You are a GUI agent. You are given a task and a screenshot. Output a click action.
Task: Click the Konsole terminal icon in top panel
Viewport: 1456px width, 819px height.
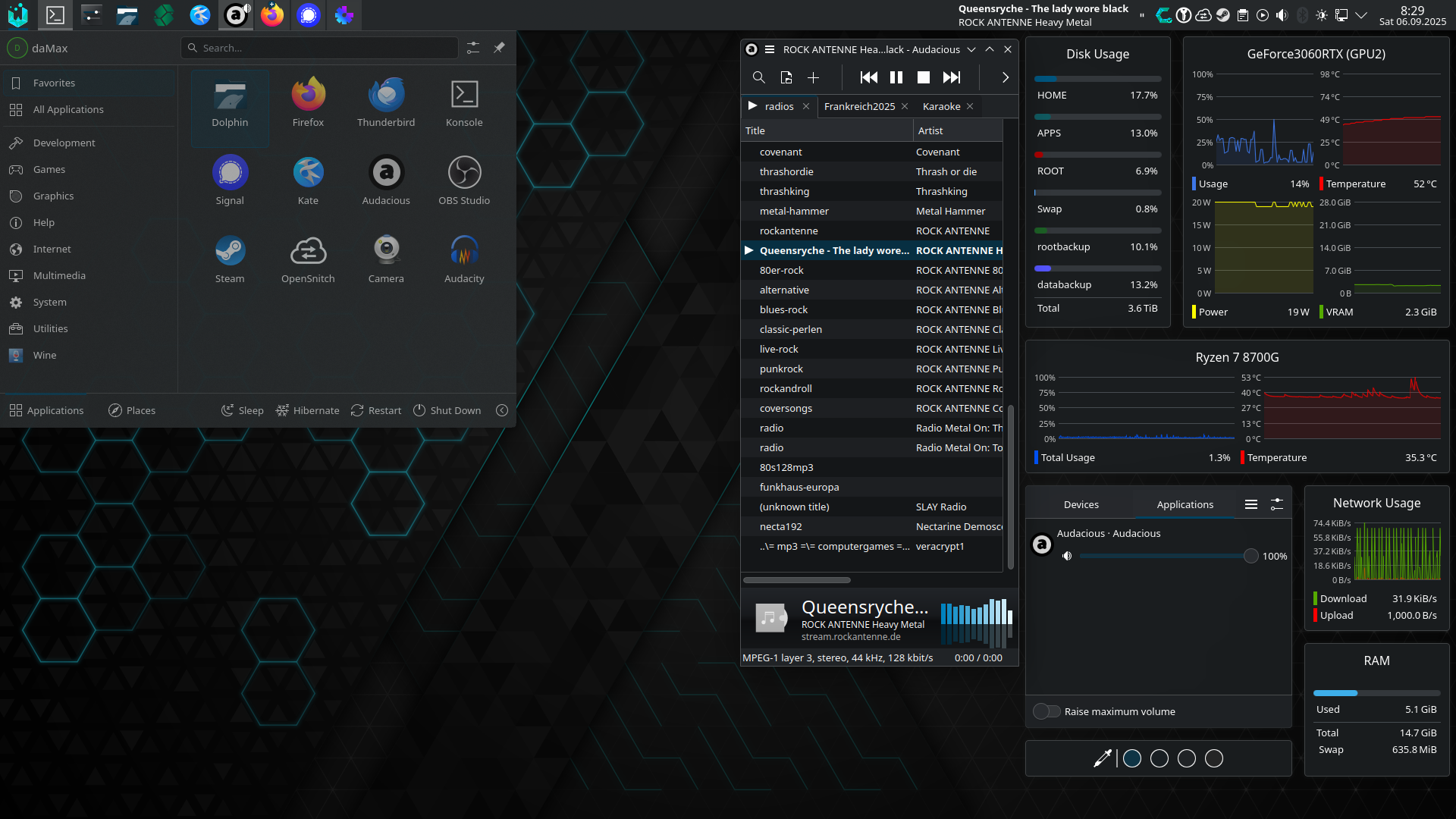(x=55, y=15)
